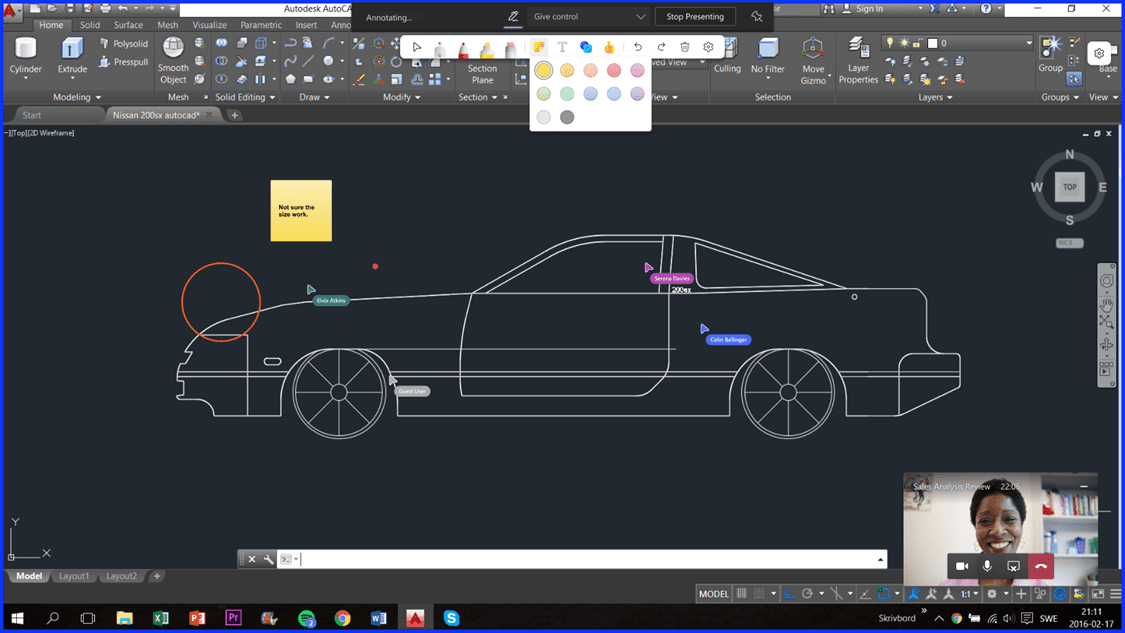The image size is (1125, 633).
Task: Toggle the microphone mute in the call controls
Action: tap(988, 566)
